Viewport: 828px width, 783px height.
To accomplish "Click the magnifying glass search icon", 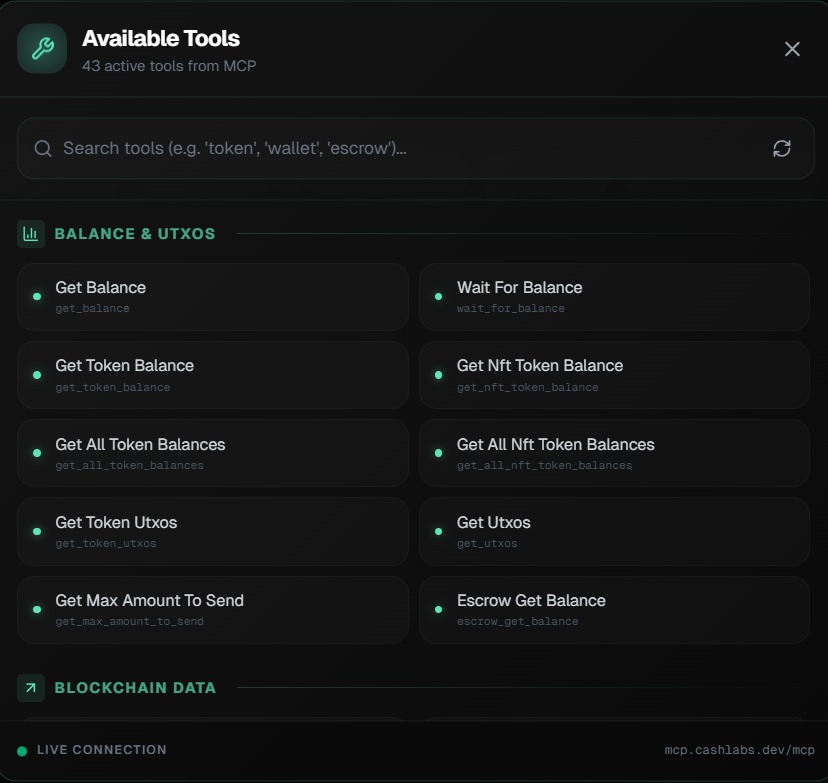I will pos(43,148).
